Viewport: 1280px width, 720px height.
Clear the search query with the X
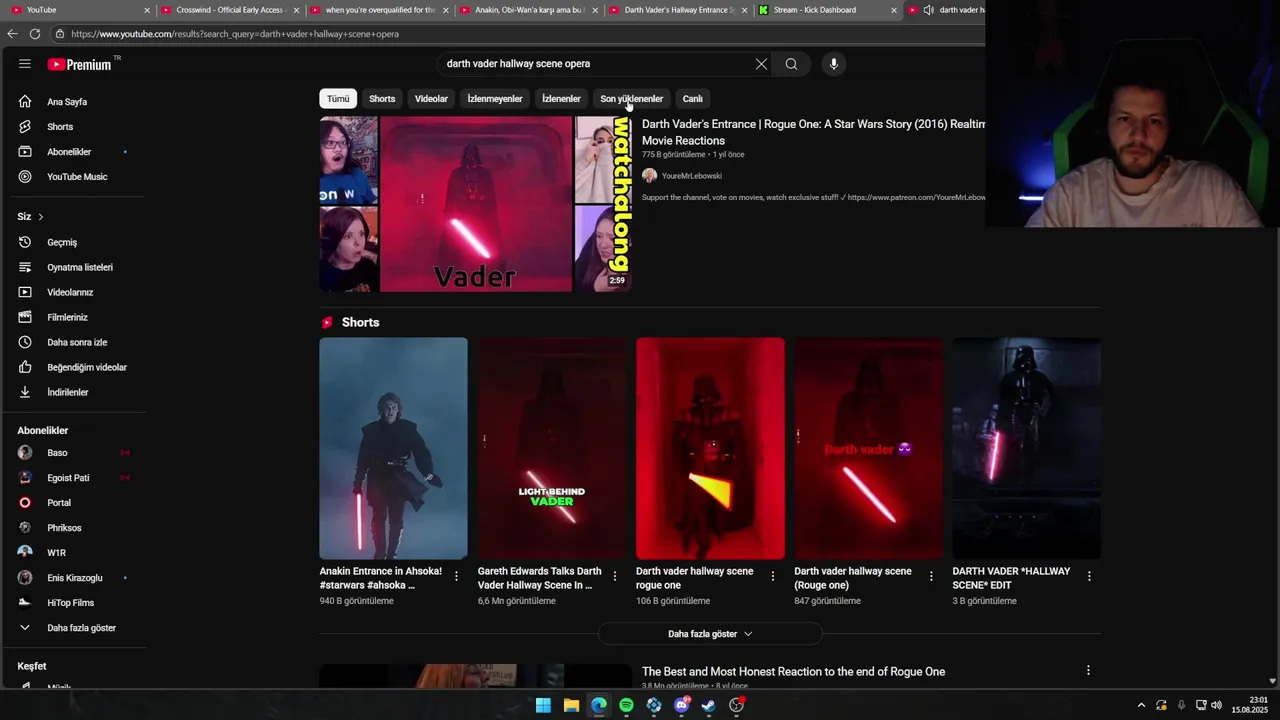[761, 64]
